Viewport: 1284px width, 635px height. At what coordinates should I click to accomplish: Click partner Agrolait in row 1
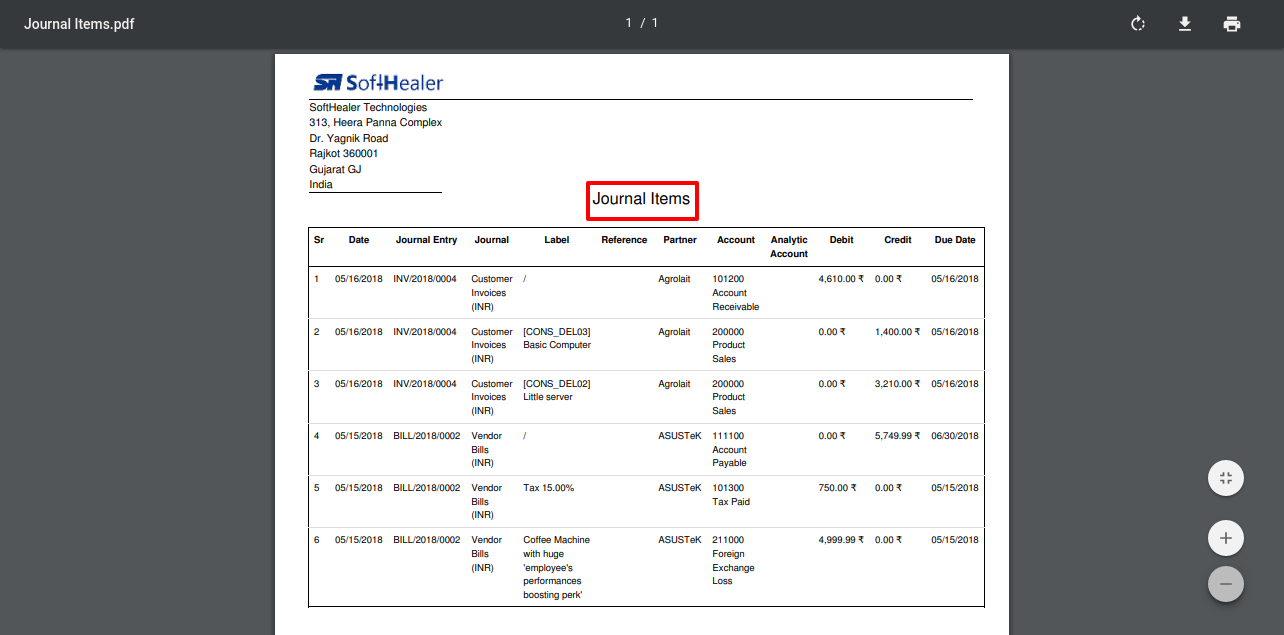[x=675, y=279]
